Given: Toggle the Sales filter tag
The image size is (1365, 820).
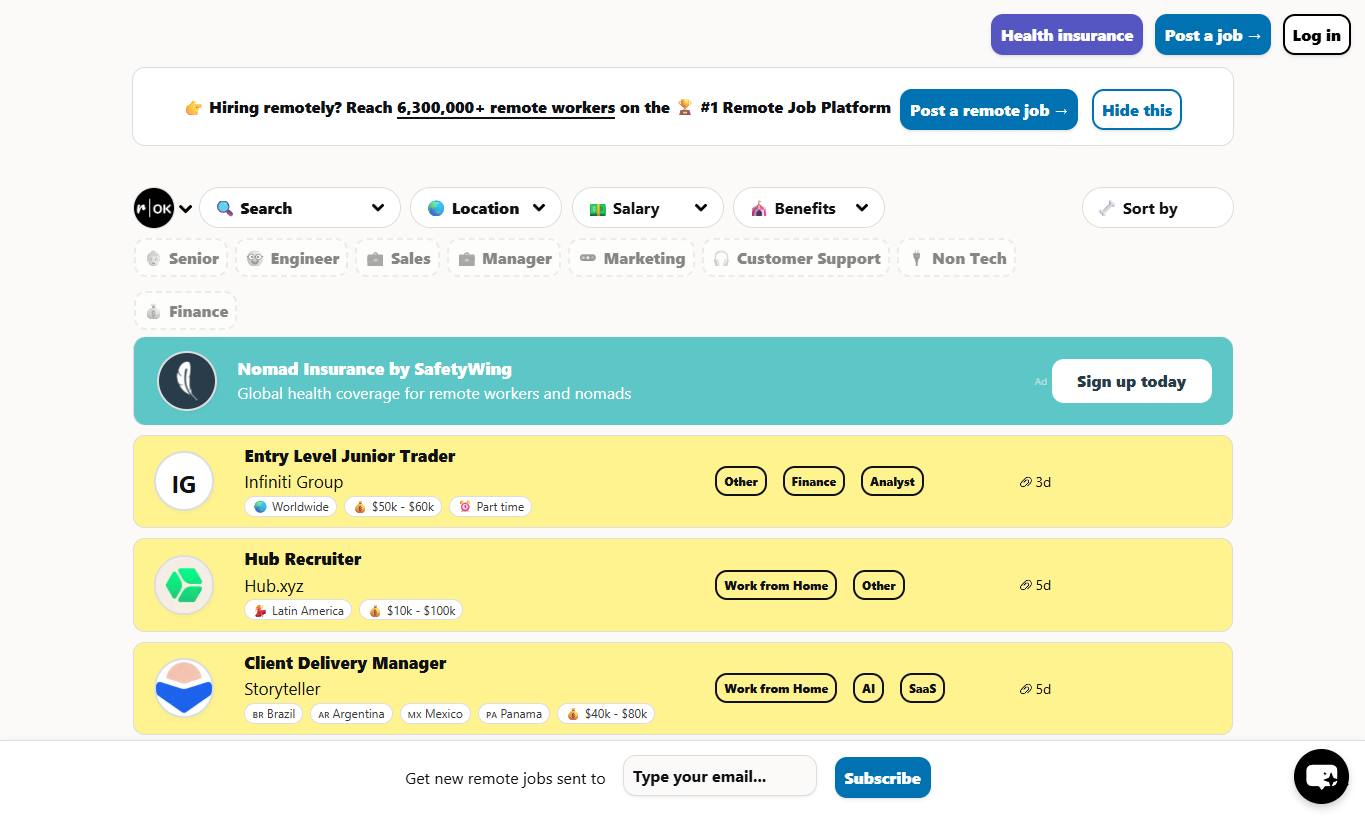Looking at the screenshot, I should (398, 258).
